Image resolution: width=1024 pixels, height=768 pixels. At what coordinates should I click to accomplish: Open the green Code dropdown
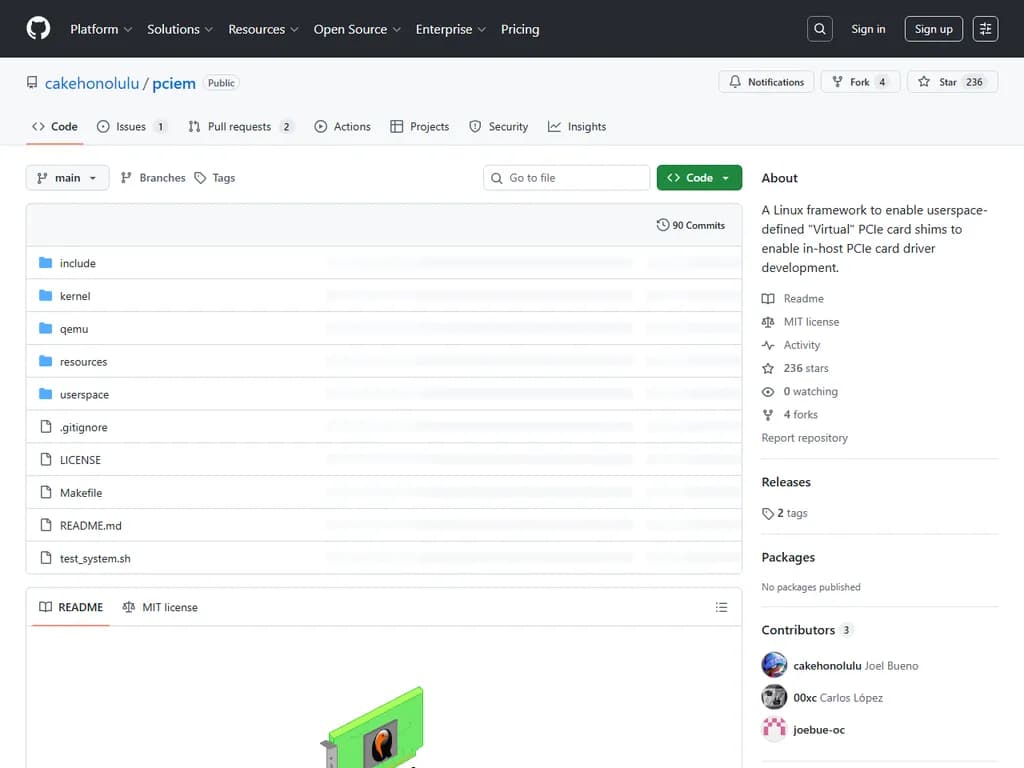(699, 178)
